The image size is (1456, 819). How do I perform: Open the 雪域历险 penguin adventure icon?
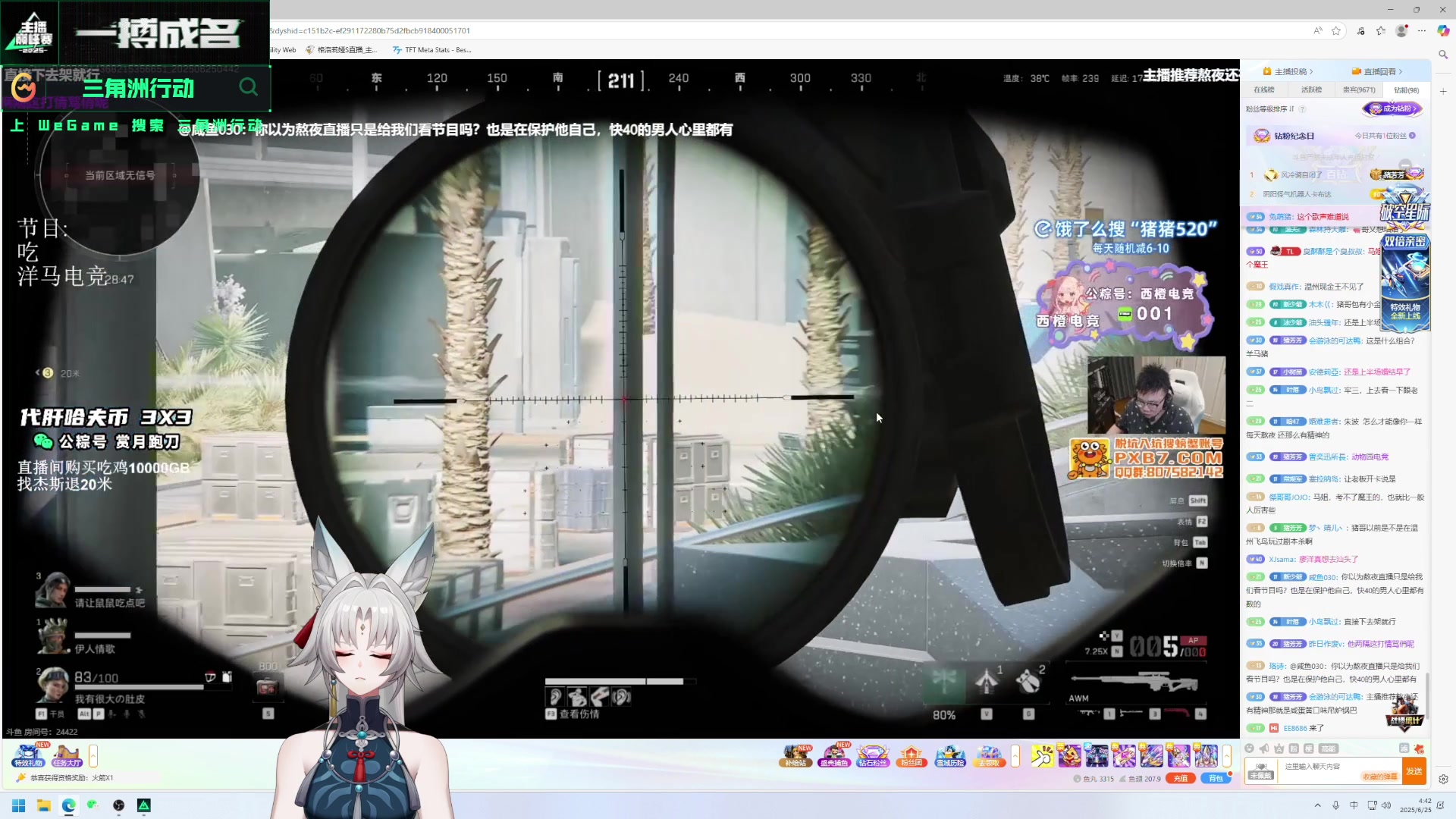pos(950,755)
